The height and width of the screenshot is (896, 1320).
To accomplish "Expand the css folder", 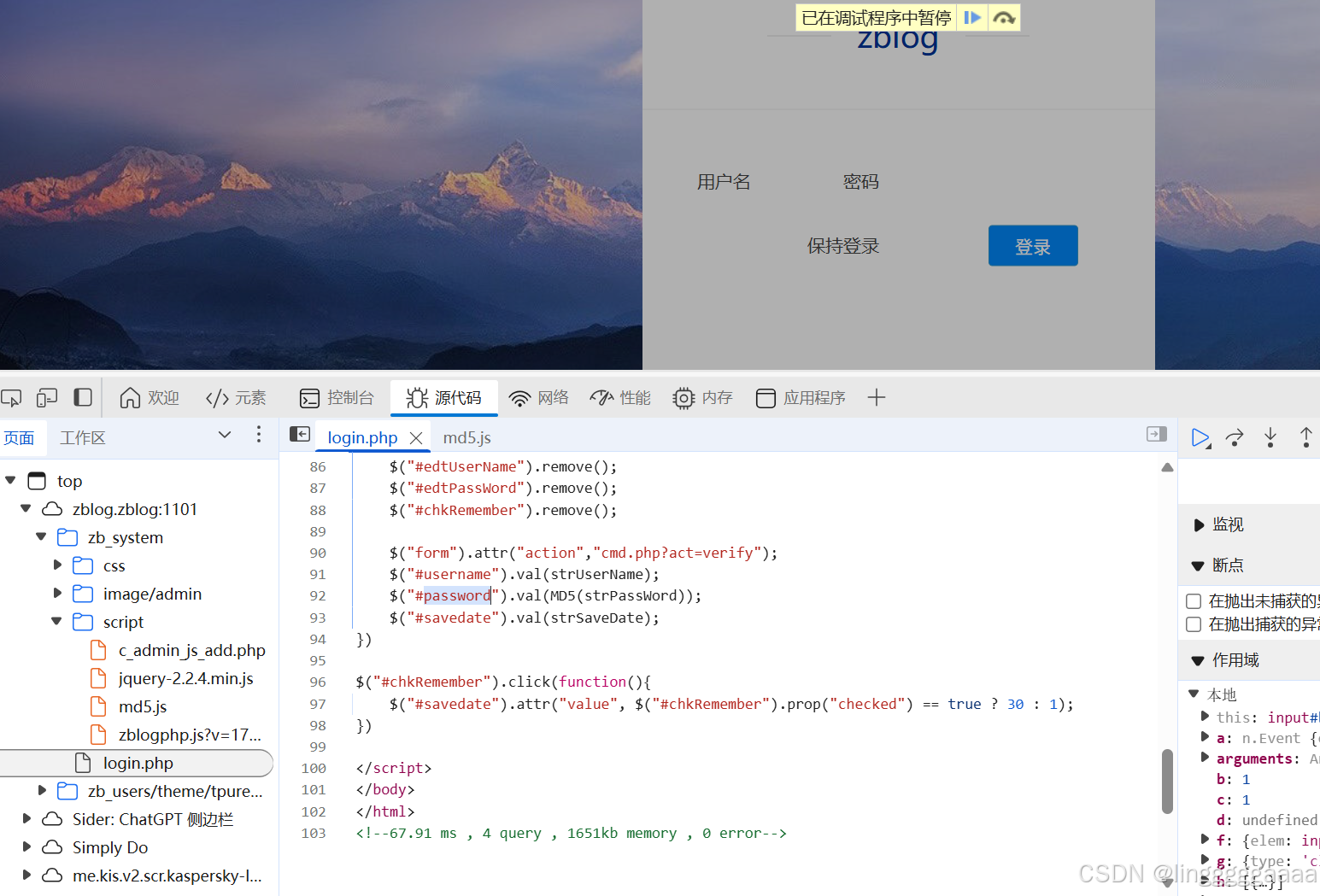I will click(x=57, y=565).
